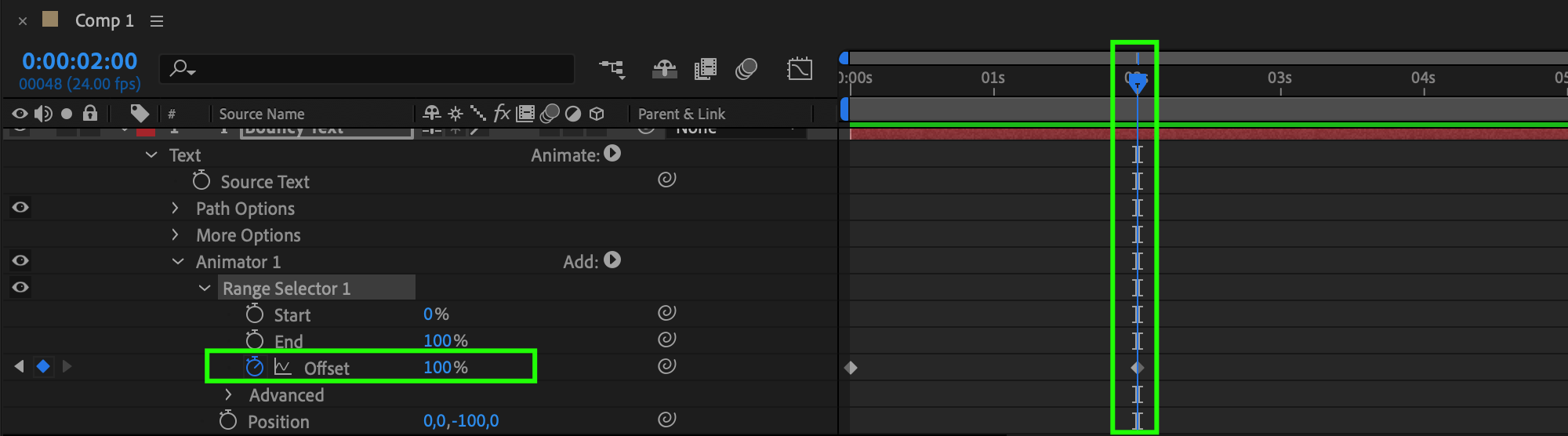Screen dimensions: 1568x436
Task: Click the Source Text expression pickwhip
Action: 666,180
